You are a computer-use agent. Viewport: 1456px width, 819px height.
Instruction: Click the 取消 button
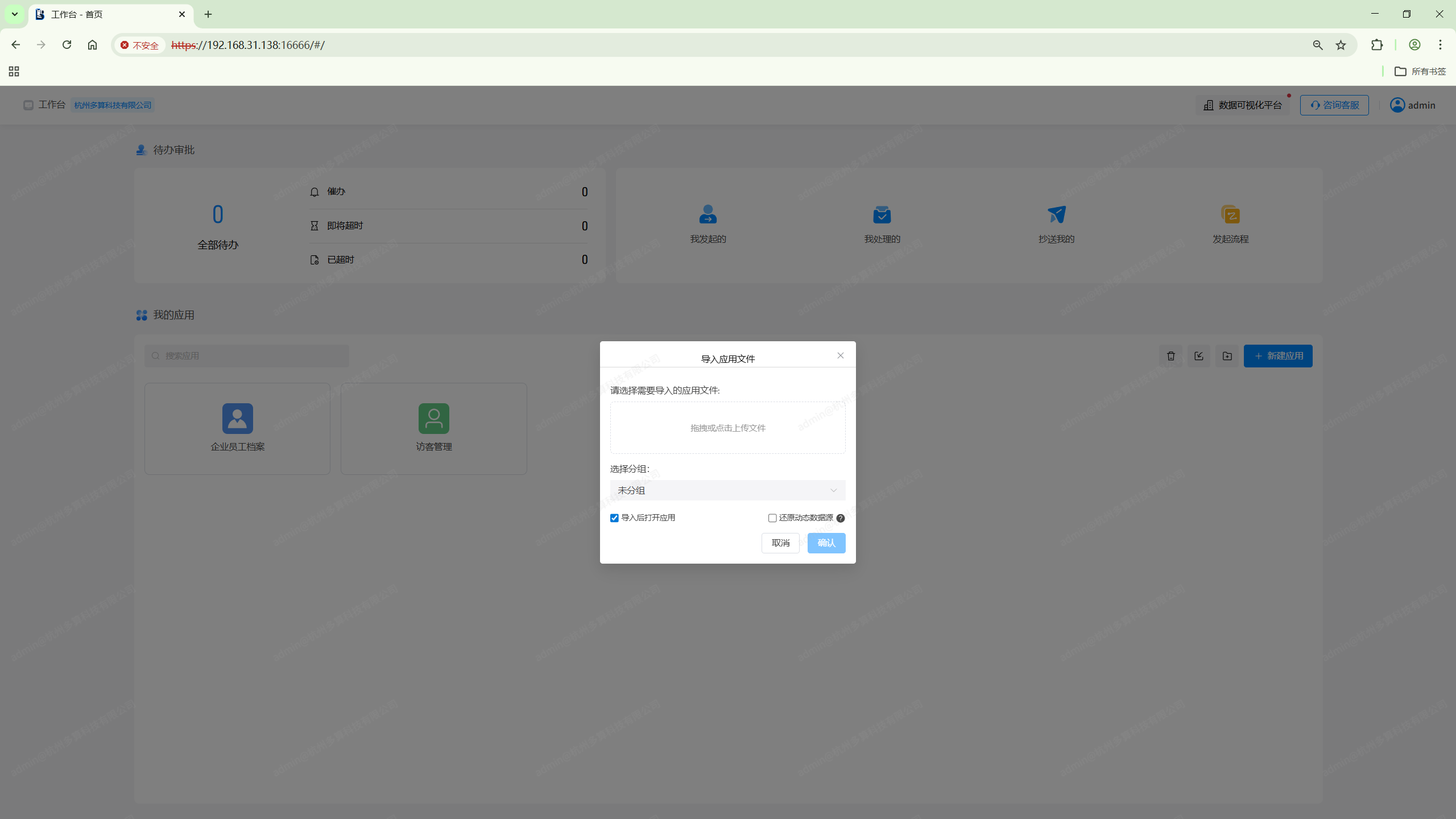point(780,543)
